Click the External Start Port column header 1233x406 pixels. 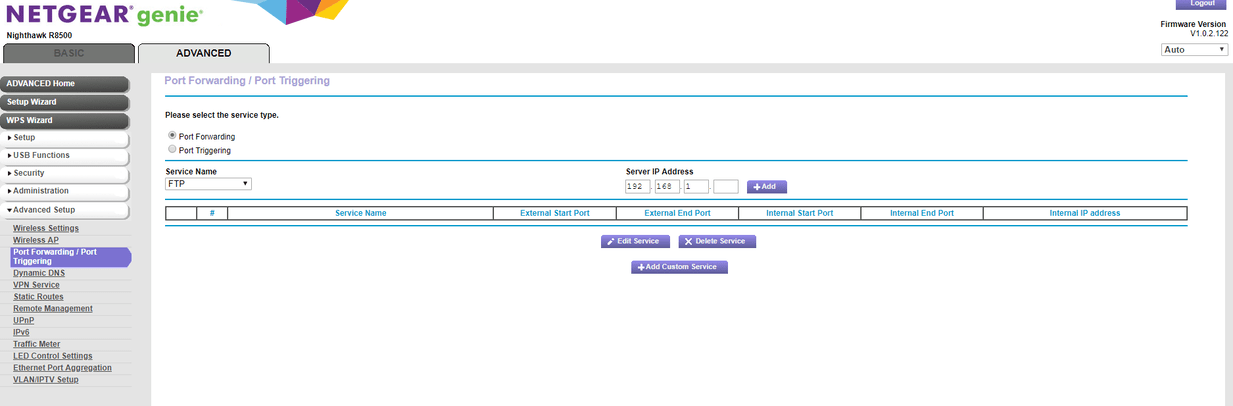[x=555, y=213]
